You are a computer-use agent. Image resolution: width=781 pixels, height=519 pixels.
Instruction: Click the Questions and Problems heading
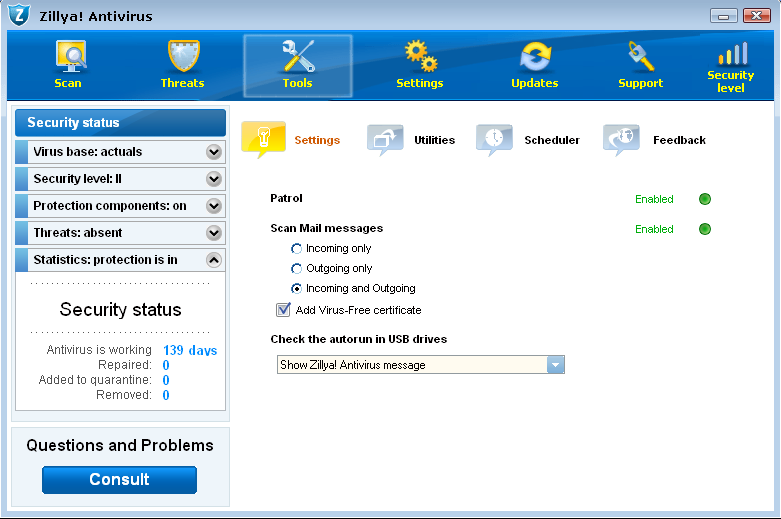click(x=120, y=445)
